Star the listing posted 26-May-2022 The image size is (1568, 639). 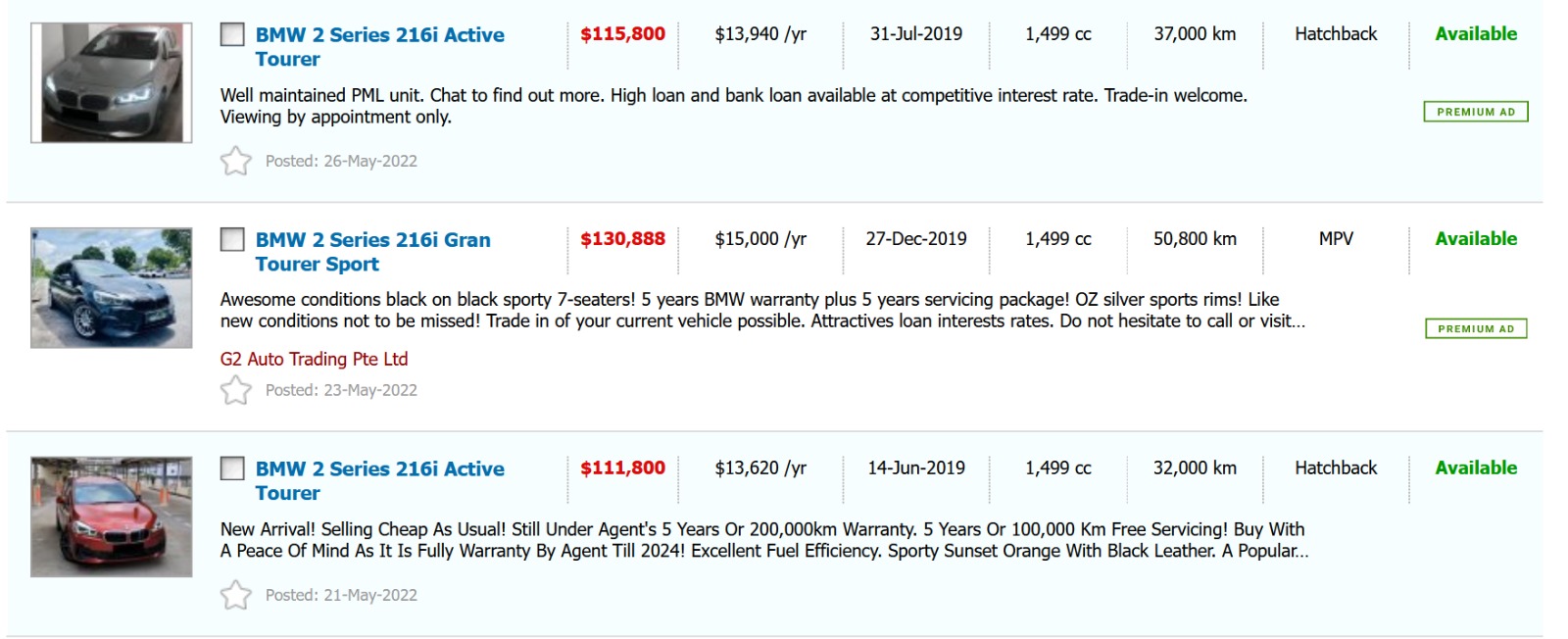point(235,161)
